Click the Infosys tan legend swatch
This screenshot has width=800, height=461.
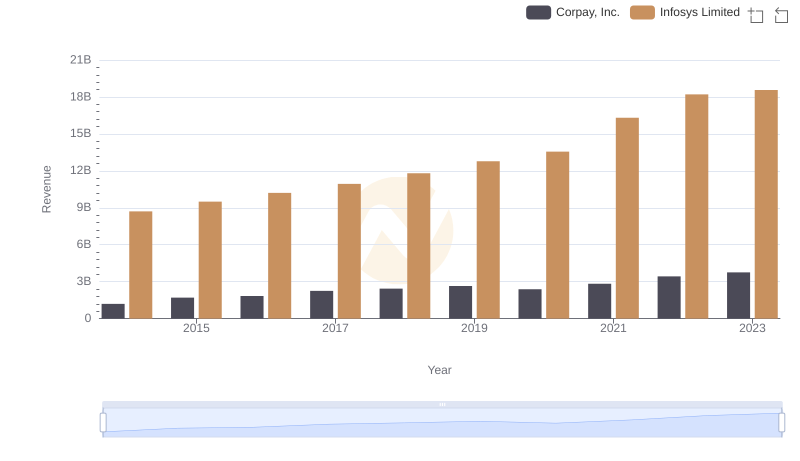click(642, 12)
